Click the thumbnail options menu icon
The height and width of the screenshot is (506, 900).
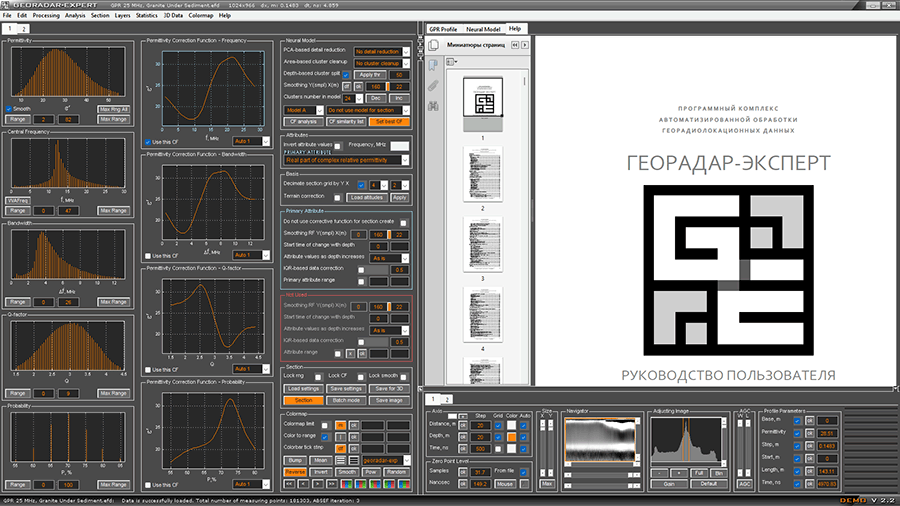(453, 61)
